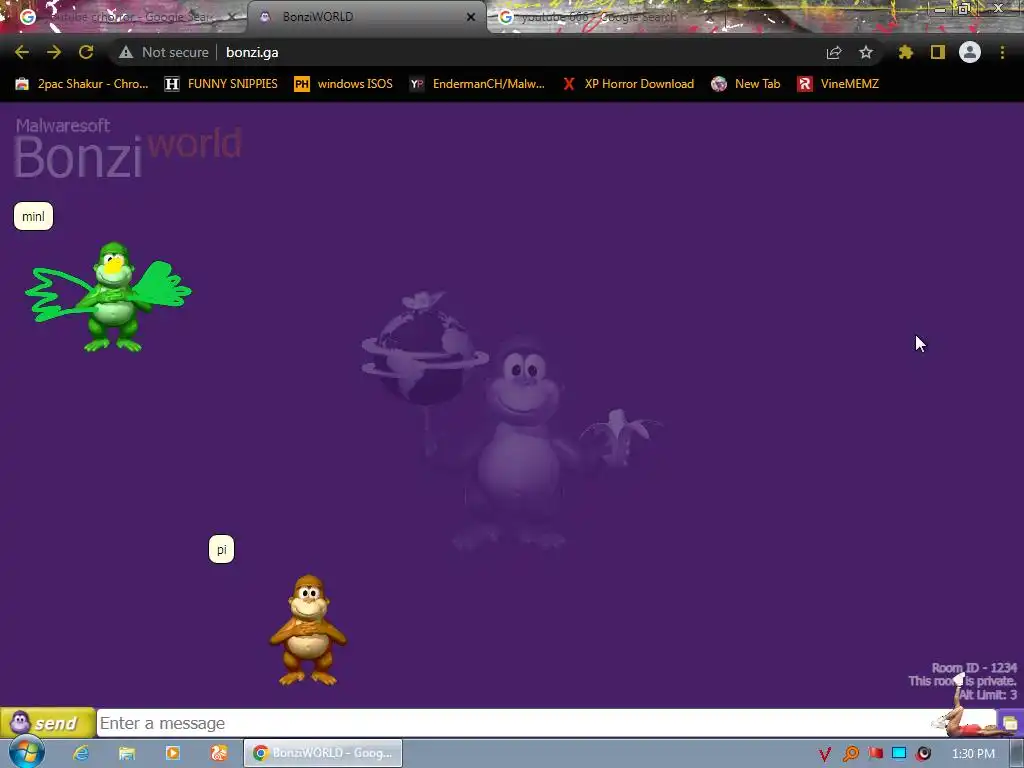The width and height of the screenshot is (1024, 768).
Task: Click the Room ID - 1234 text
Action: tap(974, 667)
